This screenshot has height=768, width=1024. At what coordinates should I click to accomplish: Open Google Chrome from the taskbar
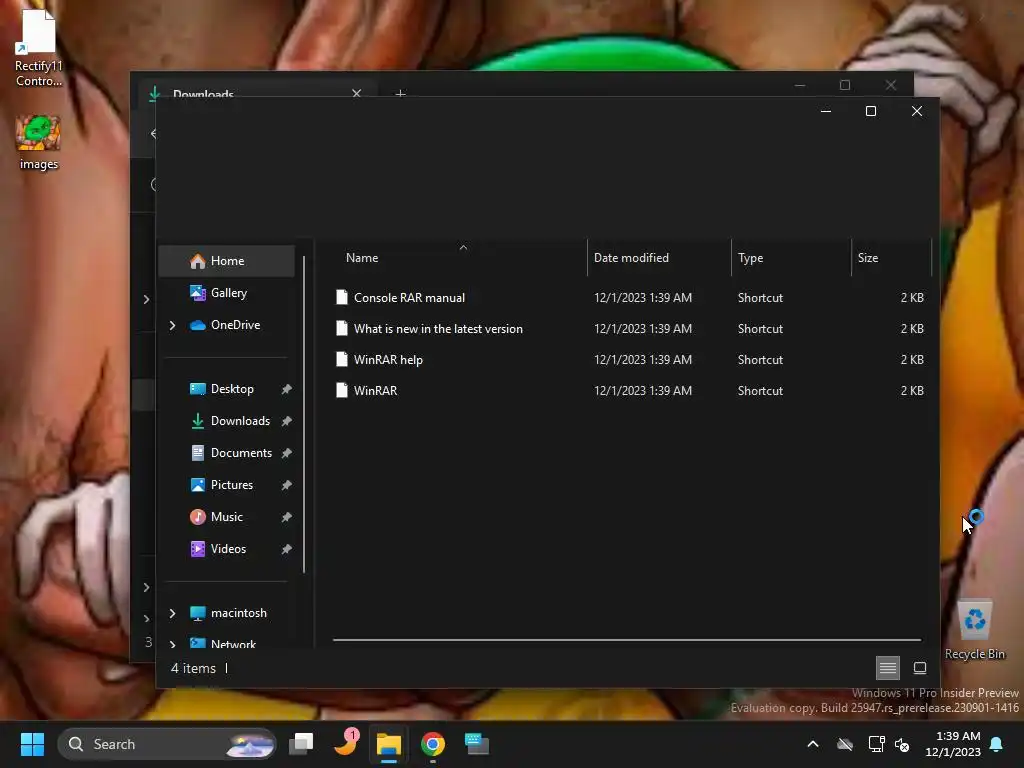click(432, 744)
